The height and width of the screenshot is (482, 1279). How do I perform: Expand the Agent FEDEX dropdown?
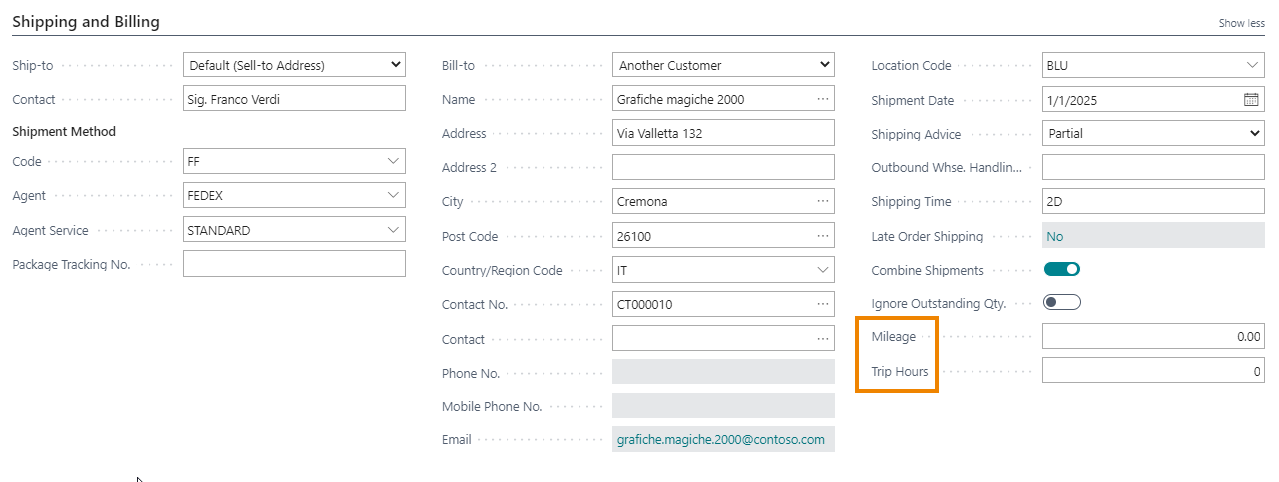point(393,195)
